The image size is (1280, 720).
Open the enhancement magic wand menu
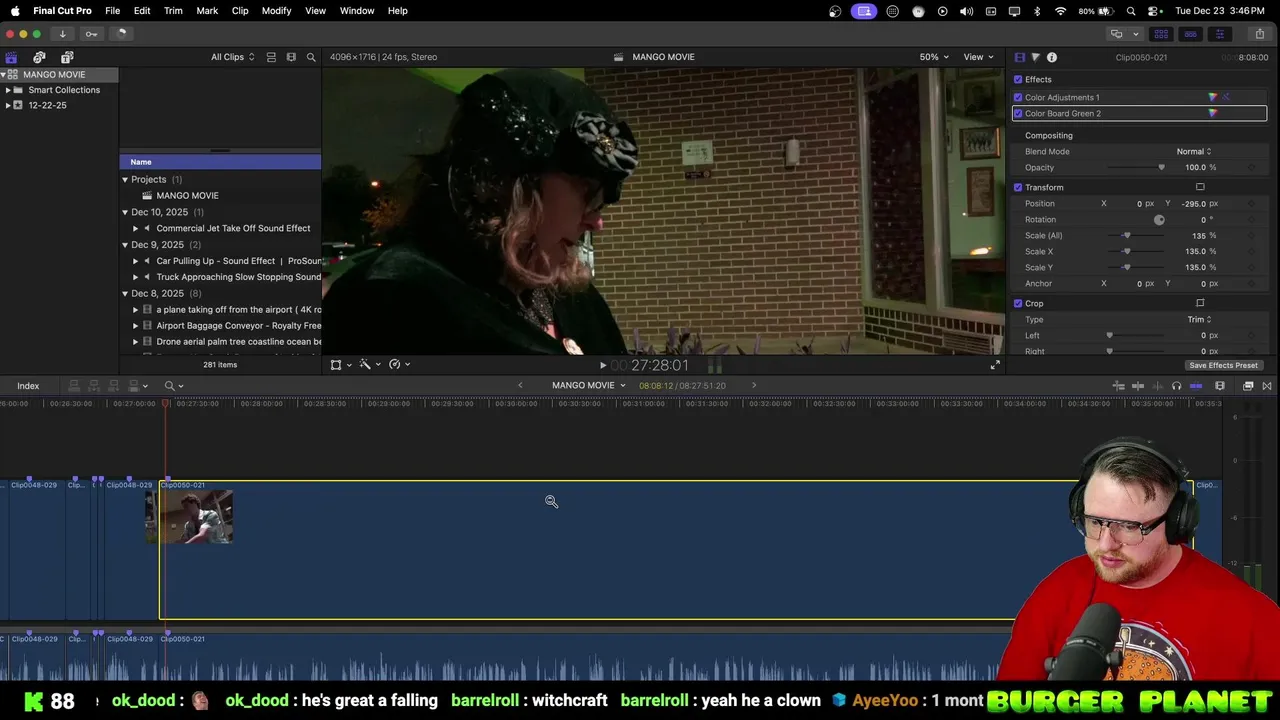[x=369, y=364]
